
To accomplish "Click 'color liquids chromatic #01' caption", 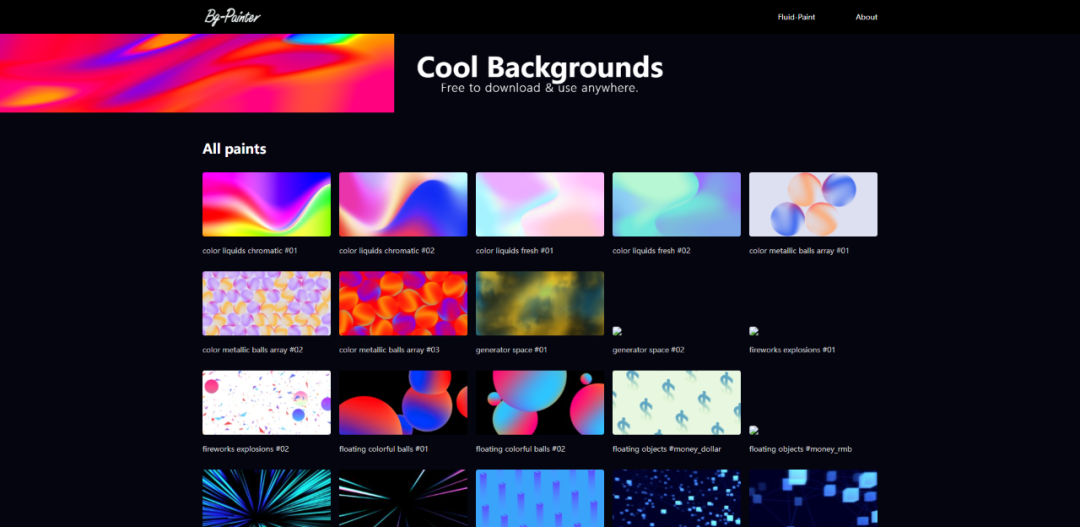I will click(x=250, y=251).
